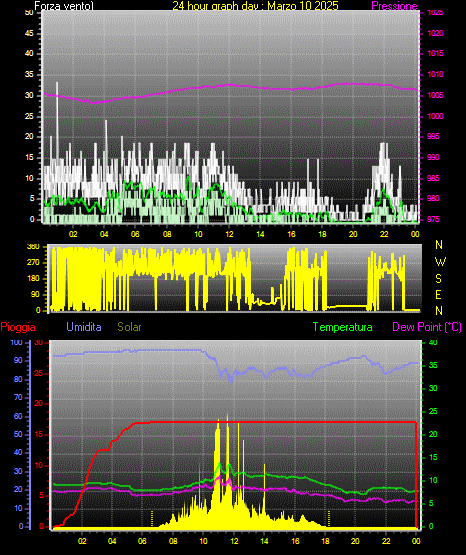Screen dimensions: 466x555
Task: Click pressure axis value 1020
Action: coord(436,33)
